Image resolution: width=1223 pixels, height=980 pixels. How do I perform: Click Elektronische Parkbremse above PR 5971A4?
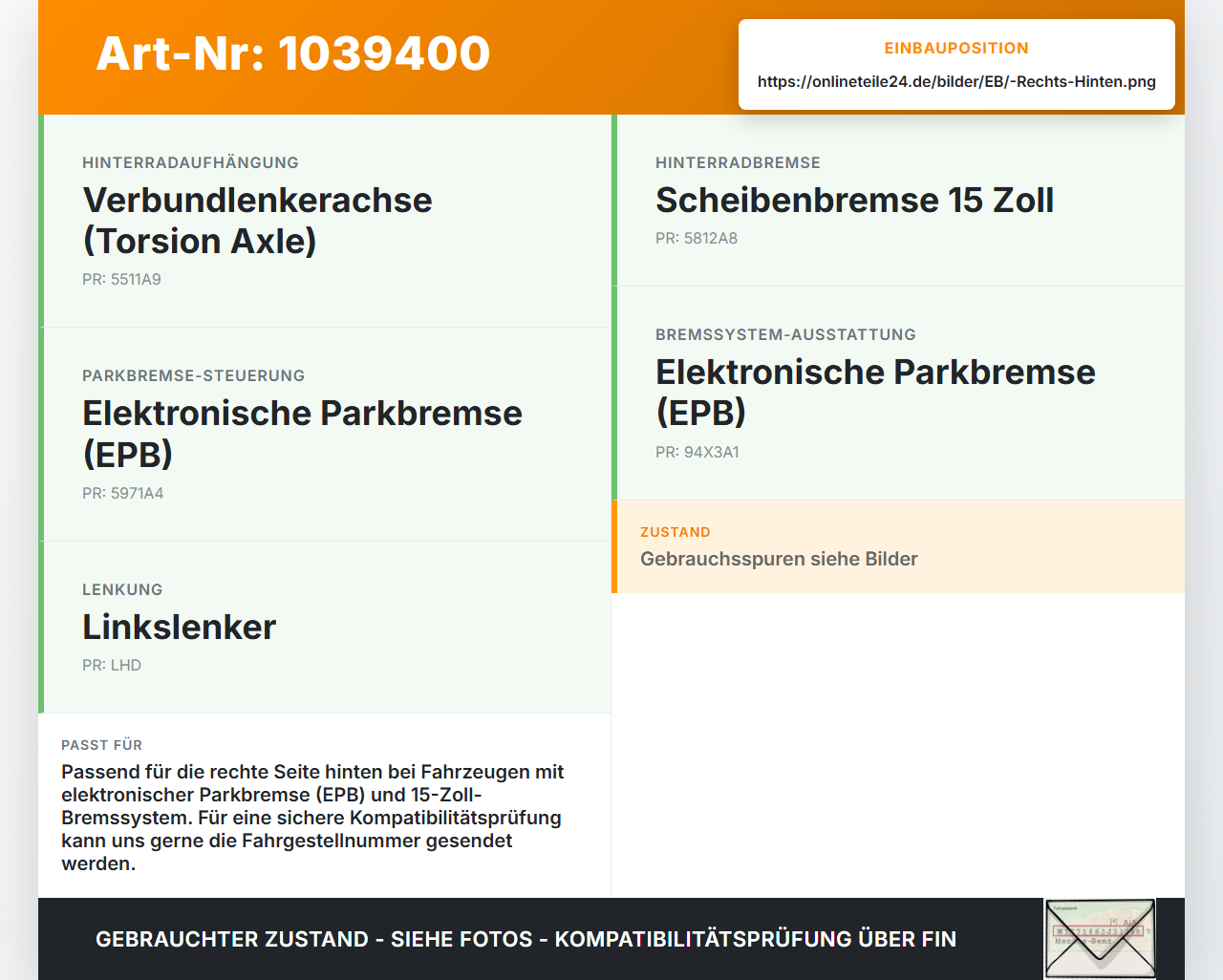click(302, 434)
